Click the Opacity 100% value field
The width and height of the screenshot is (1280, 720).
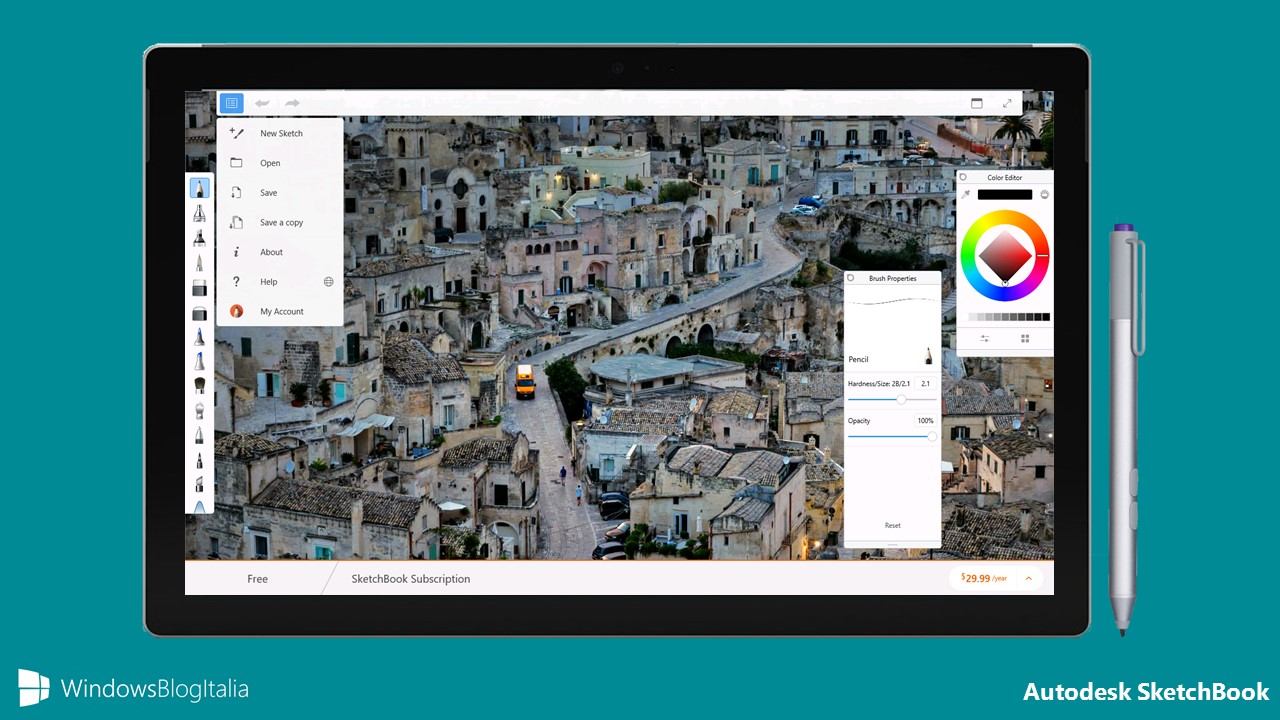coord(925,421)
